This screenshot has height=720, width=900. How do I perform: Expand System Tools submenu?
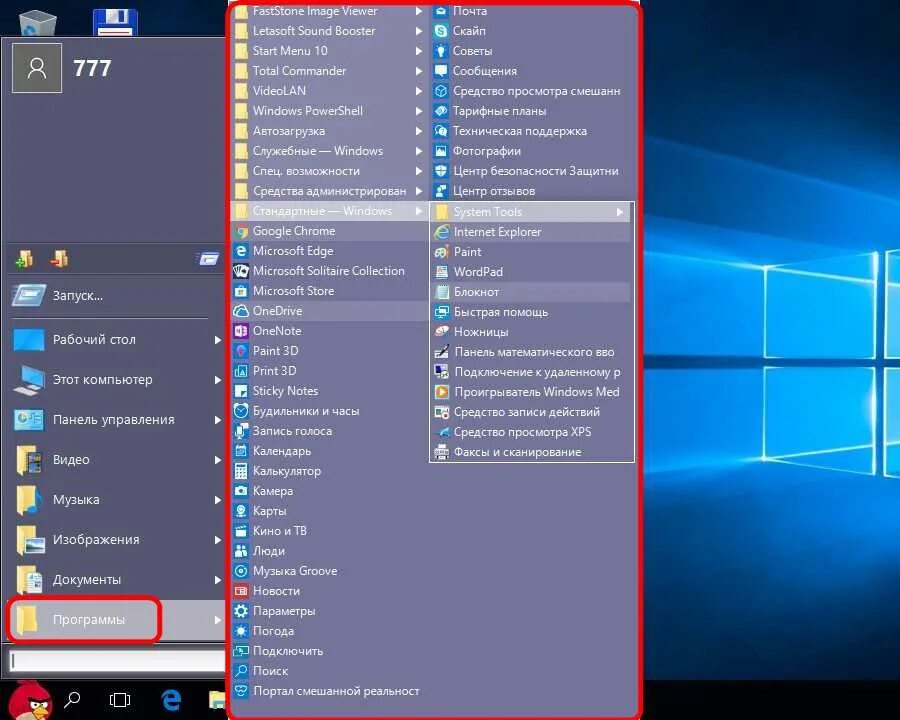point(531,212)
